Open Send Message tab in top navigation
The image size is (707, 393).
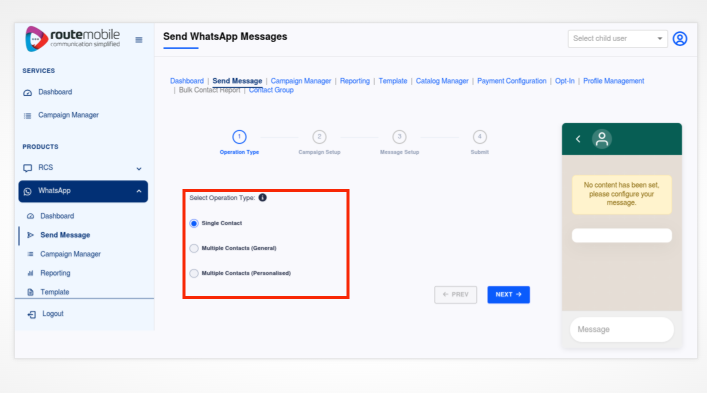[237, 81]
